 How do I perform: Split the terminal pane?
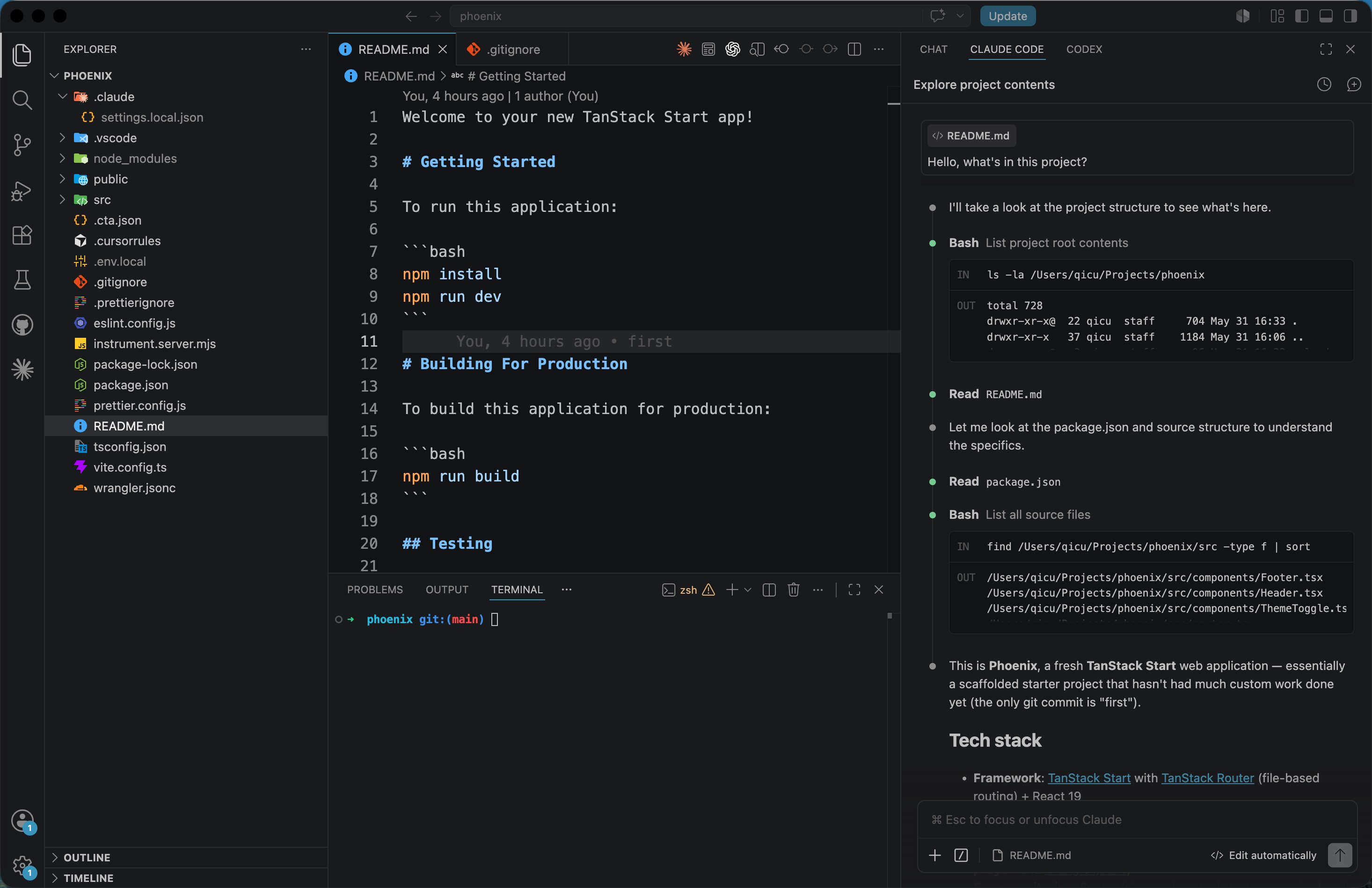point(768,590)
